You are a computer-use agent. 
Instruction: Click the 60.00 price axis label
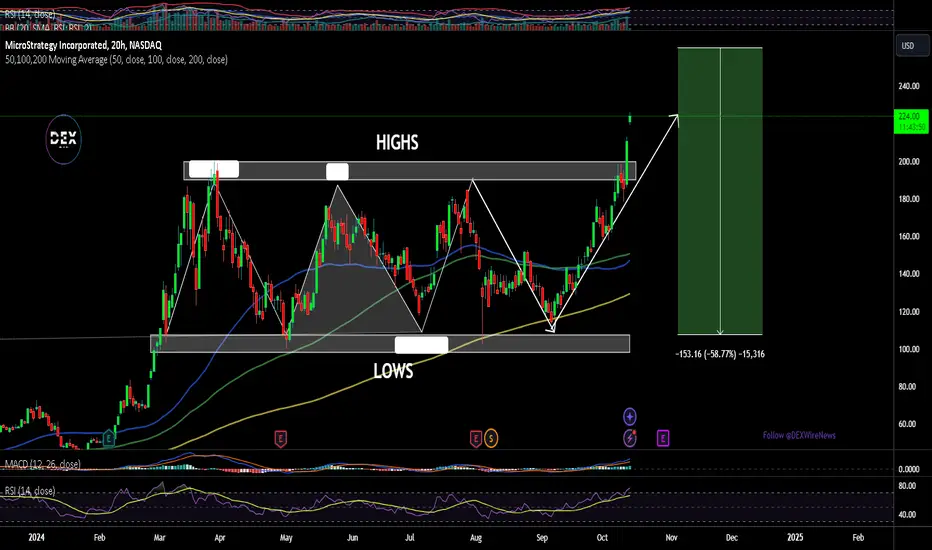909,424
